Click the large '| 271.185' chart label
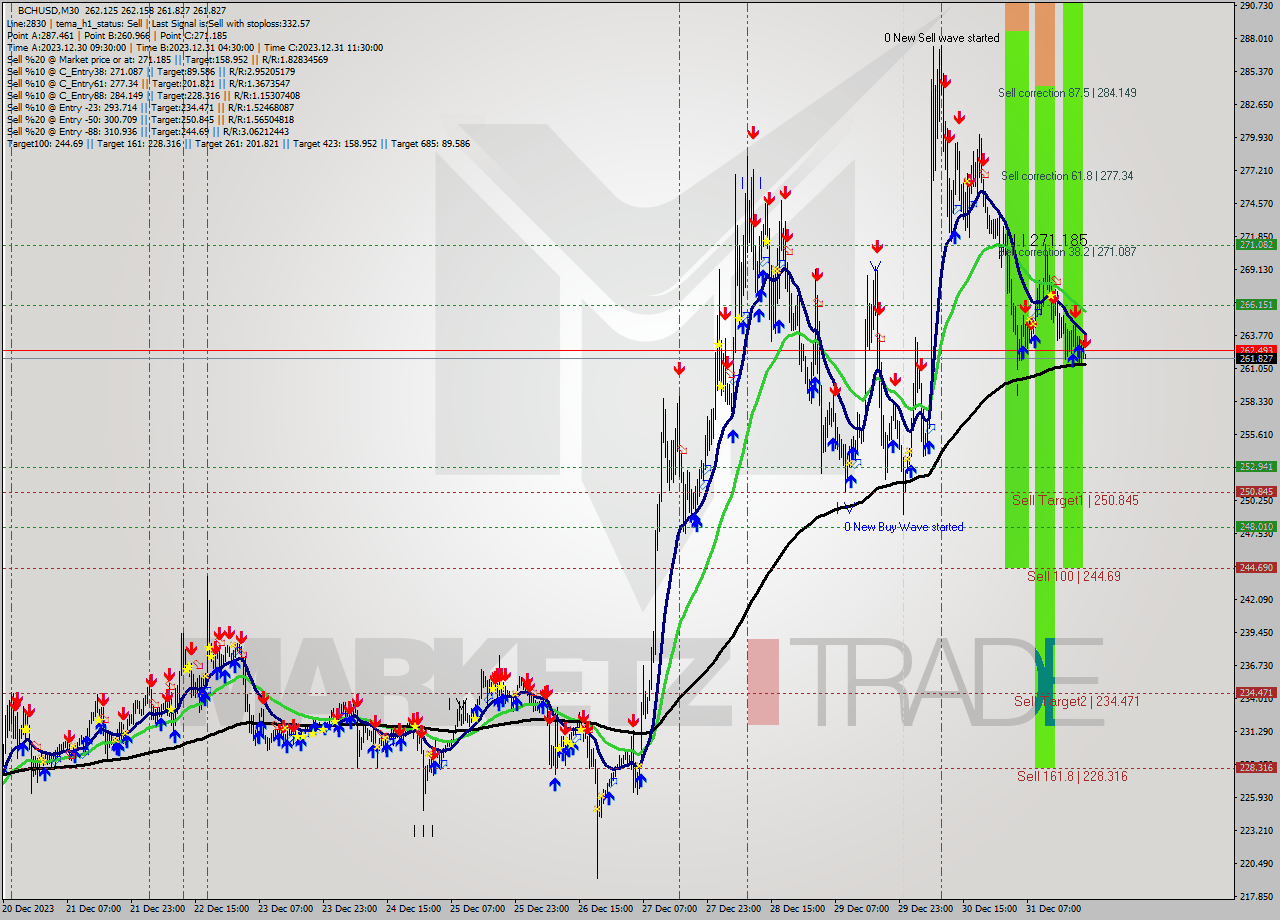The height and width of the screenshot is (920, 1280). coord(1054,240)
